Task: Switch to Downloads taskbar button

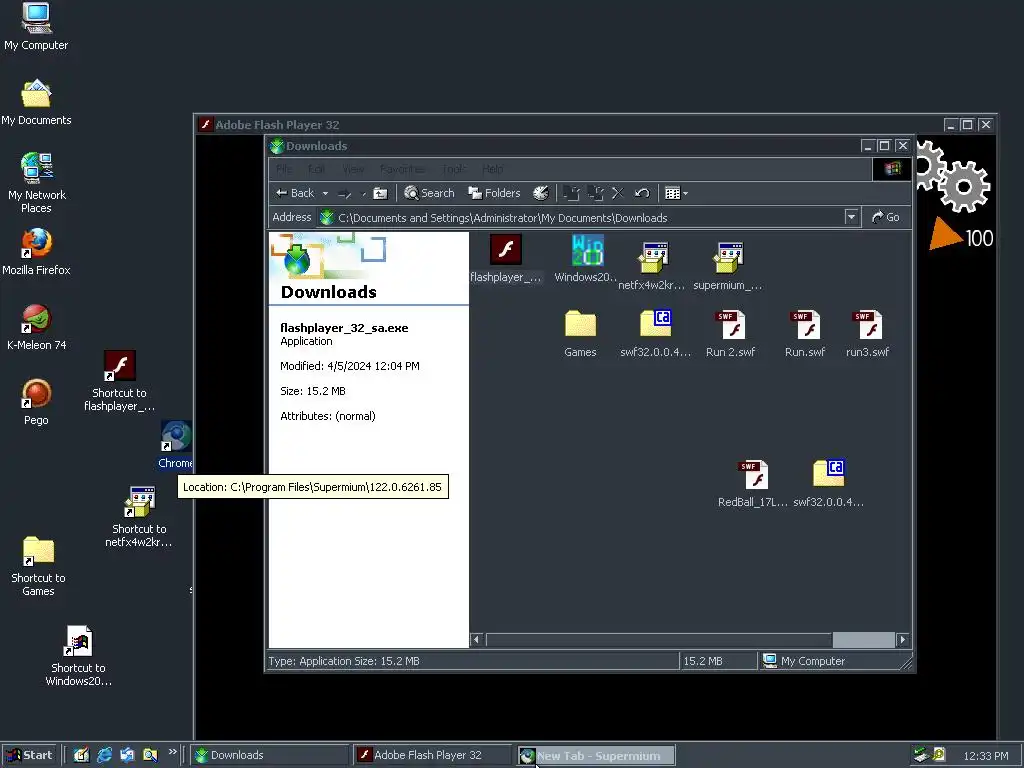Action: 270,755
